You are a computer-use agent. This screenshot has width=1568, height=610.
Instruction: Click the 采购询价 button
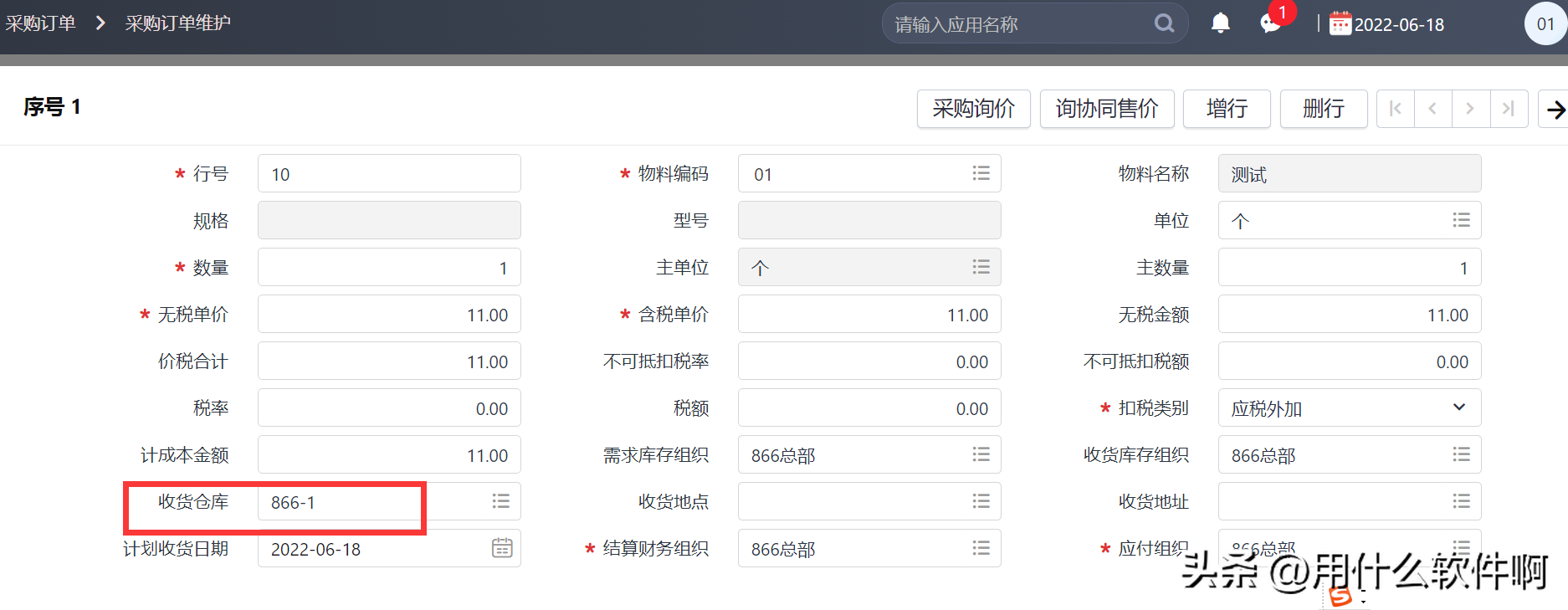tap(973, 109)
